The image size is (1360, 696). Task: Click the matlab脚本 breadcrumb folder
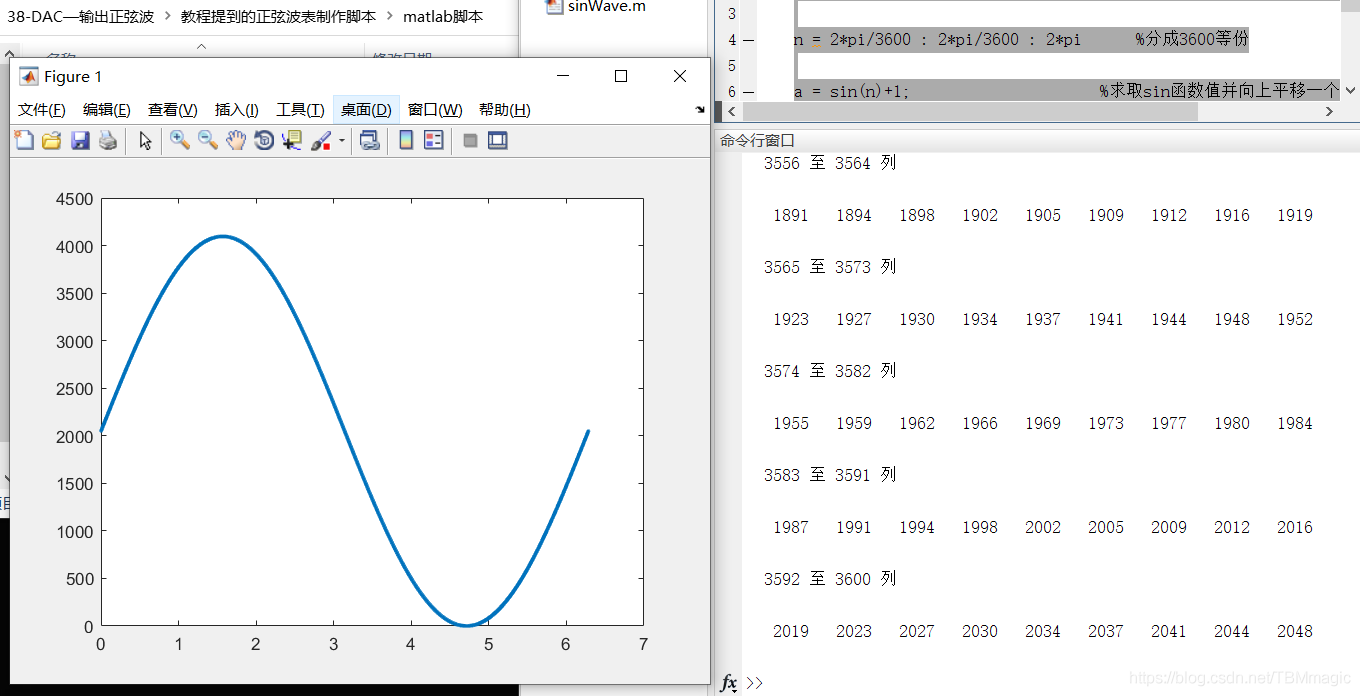(x=443, y=17)
